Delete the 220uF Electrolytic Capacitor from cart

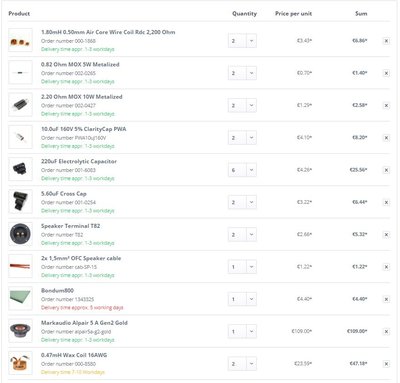point(386,170)
